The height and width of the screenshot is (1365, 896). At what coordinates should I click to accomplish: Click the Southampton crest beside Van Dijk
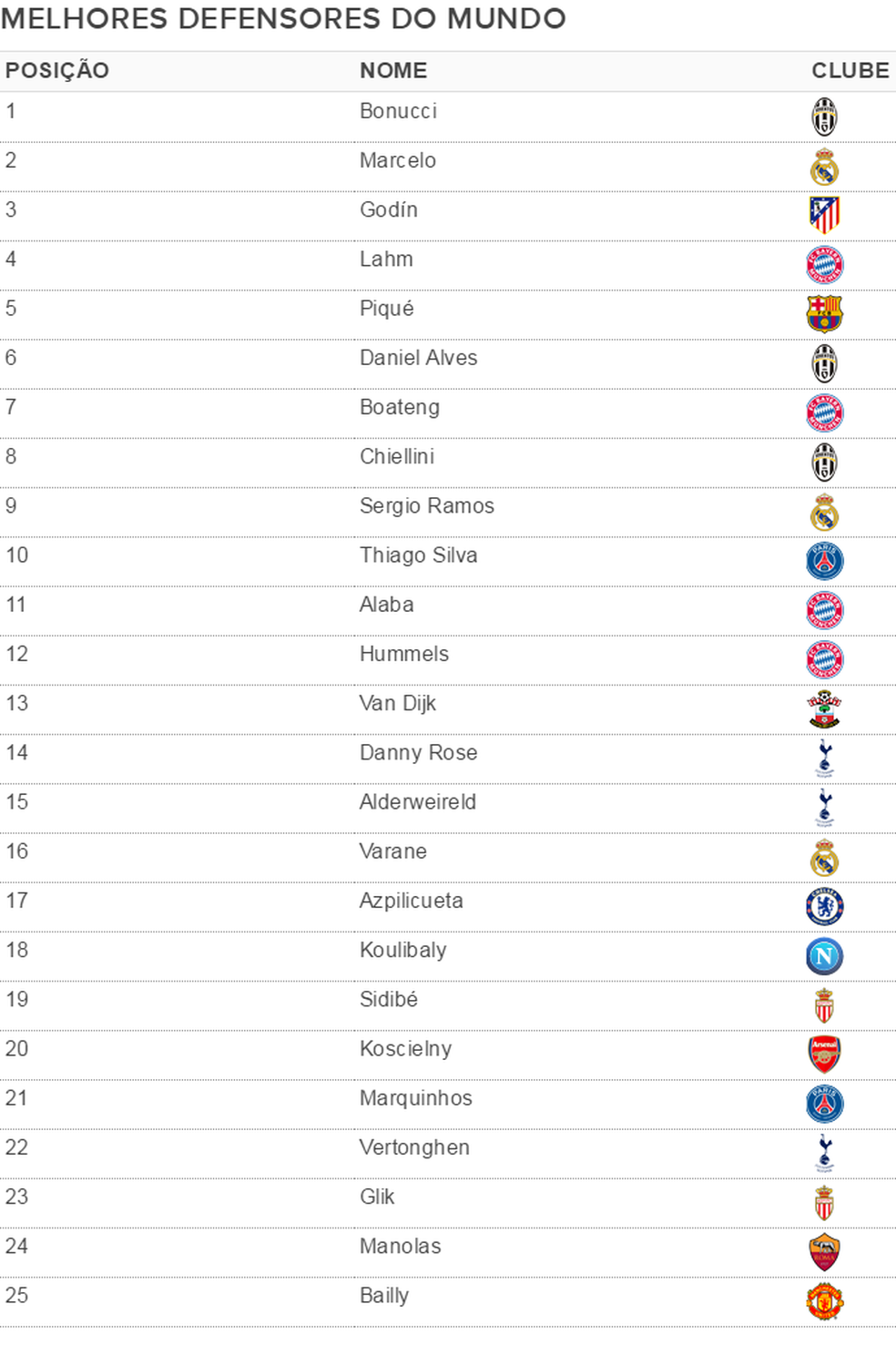coord(824,709)
